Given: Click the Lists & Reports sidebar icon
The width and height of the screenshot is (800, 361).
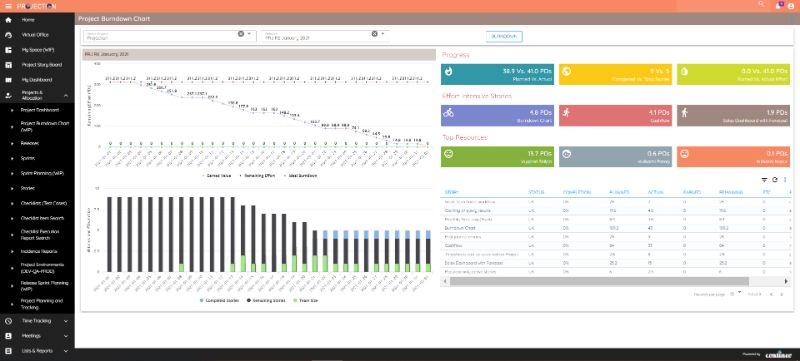Looking at the screenshot, I should 8,351.
